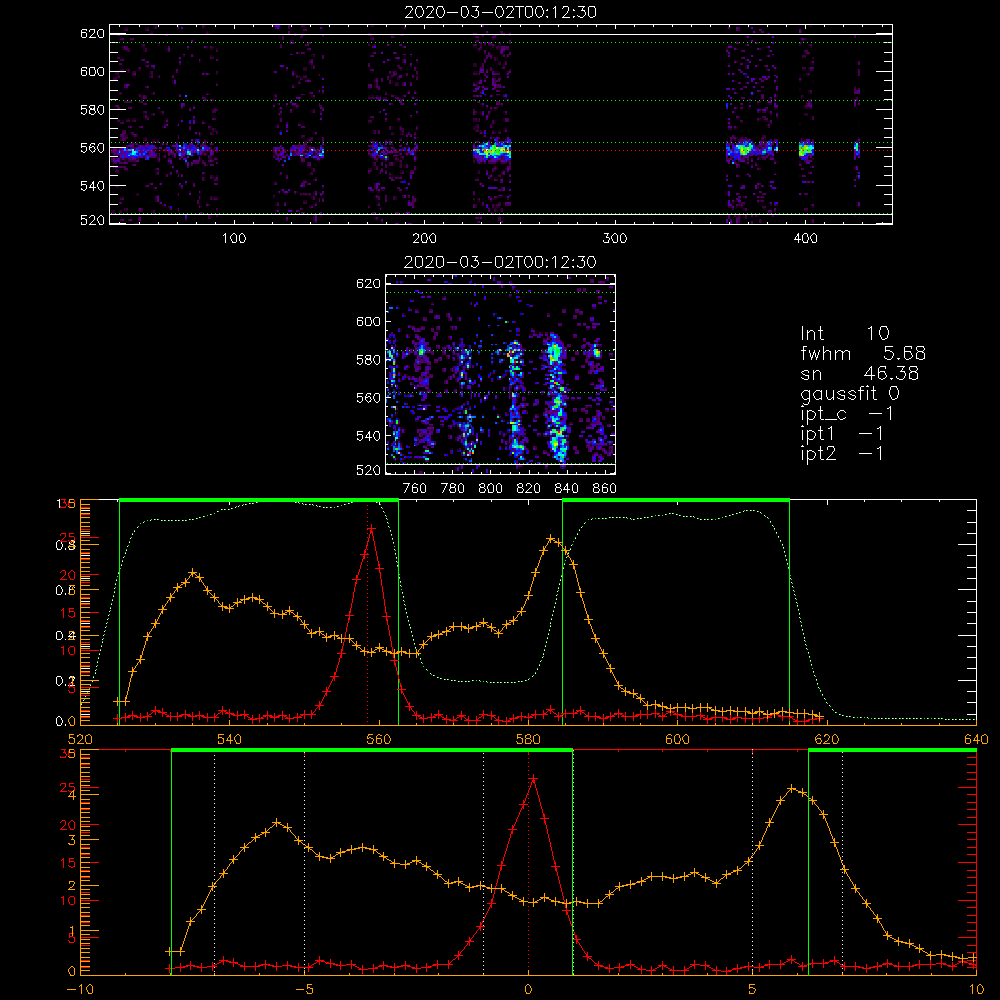Viewport: 1000px width, 1000px height.
Task: Click the middle plot title 2020-03-02T00:12:30
Action: (x=500, y=262)
